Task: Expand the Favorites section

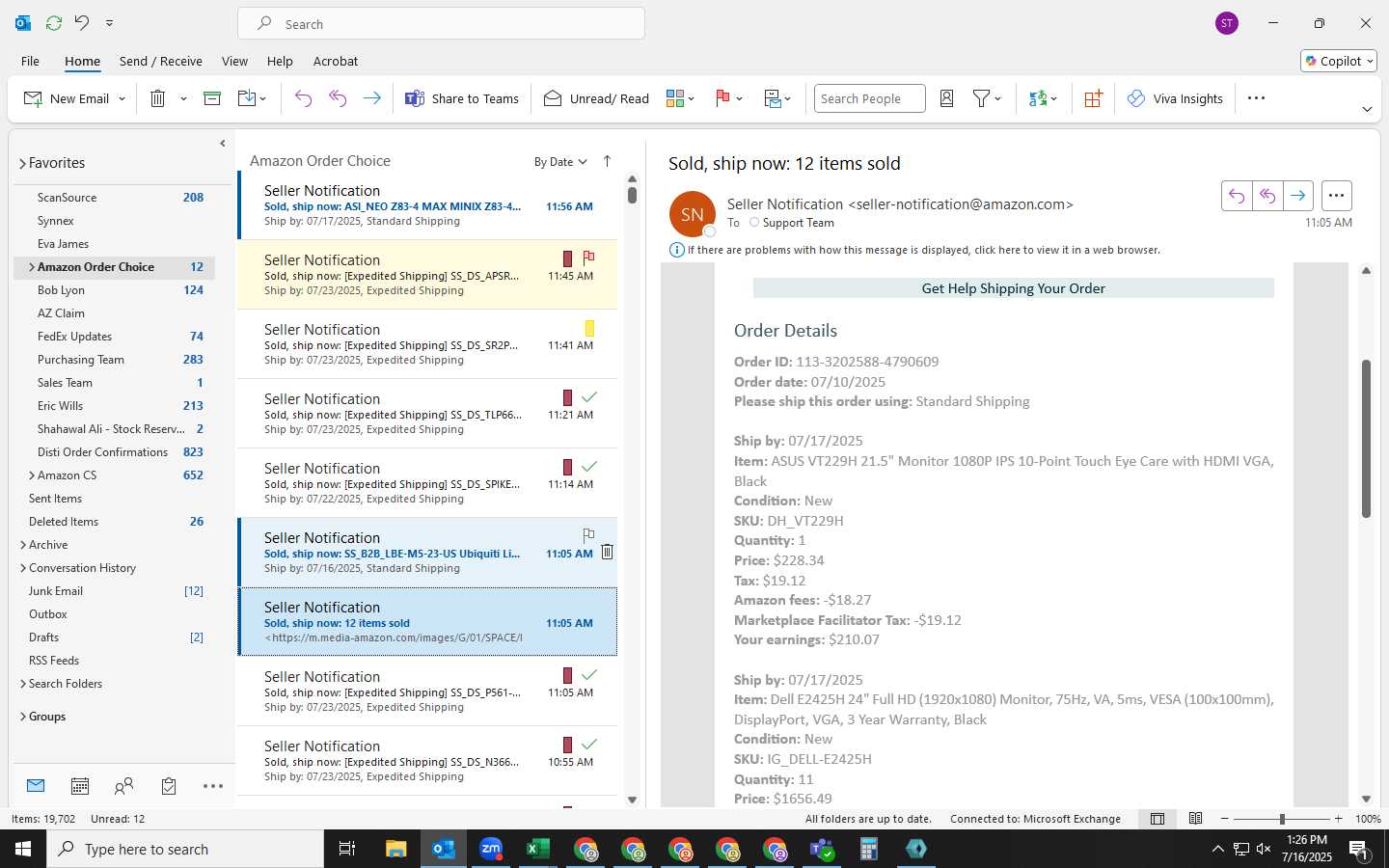Action: (x=22, y=164)
